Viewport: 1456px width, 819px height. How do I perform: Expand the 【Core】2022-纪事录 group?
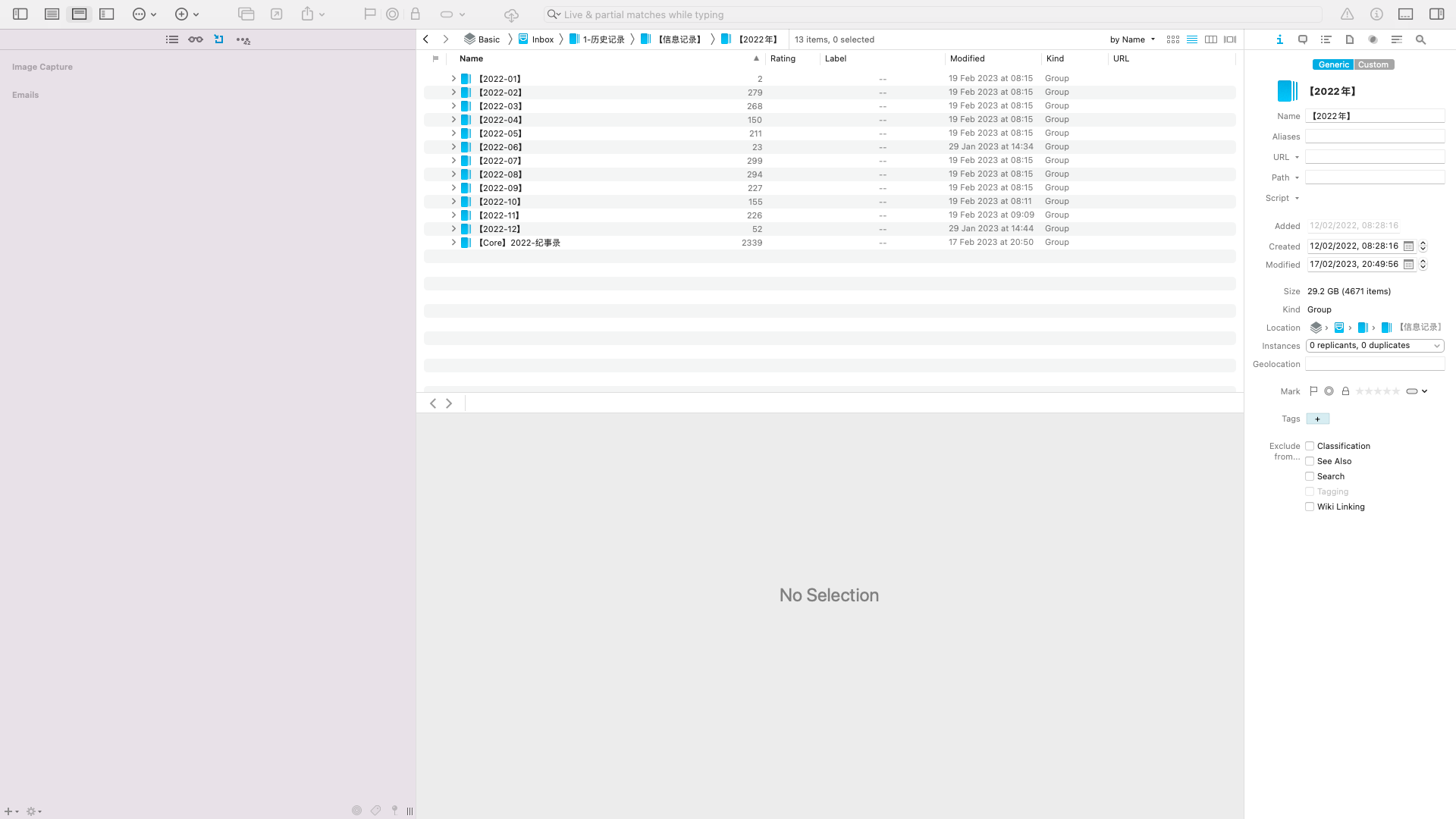click(453, 243)
